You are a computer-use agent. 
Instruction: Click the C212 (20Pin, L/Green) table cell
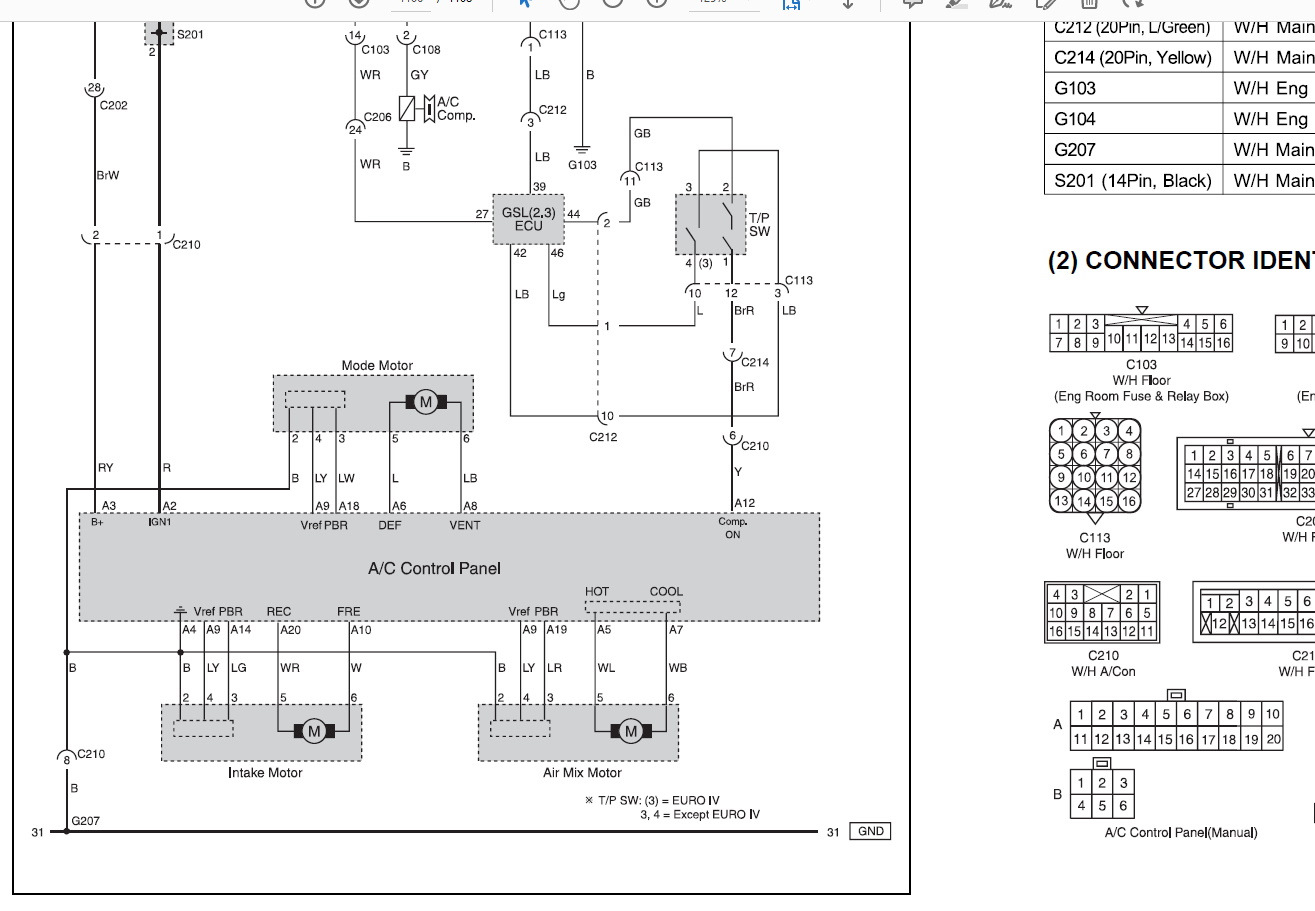(1134, 28)
